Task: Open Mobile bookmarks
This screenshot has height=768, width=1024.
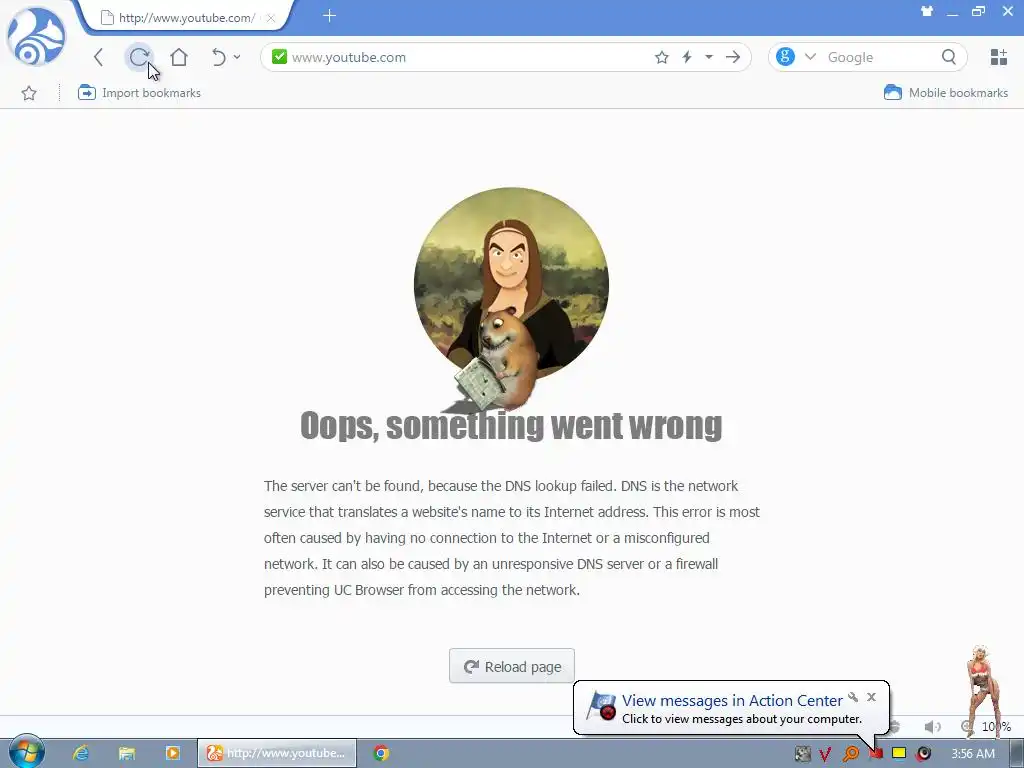Action: [946, 93]
